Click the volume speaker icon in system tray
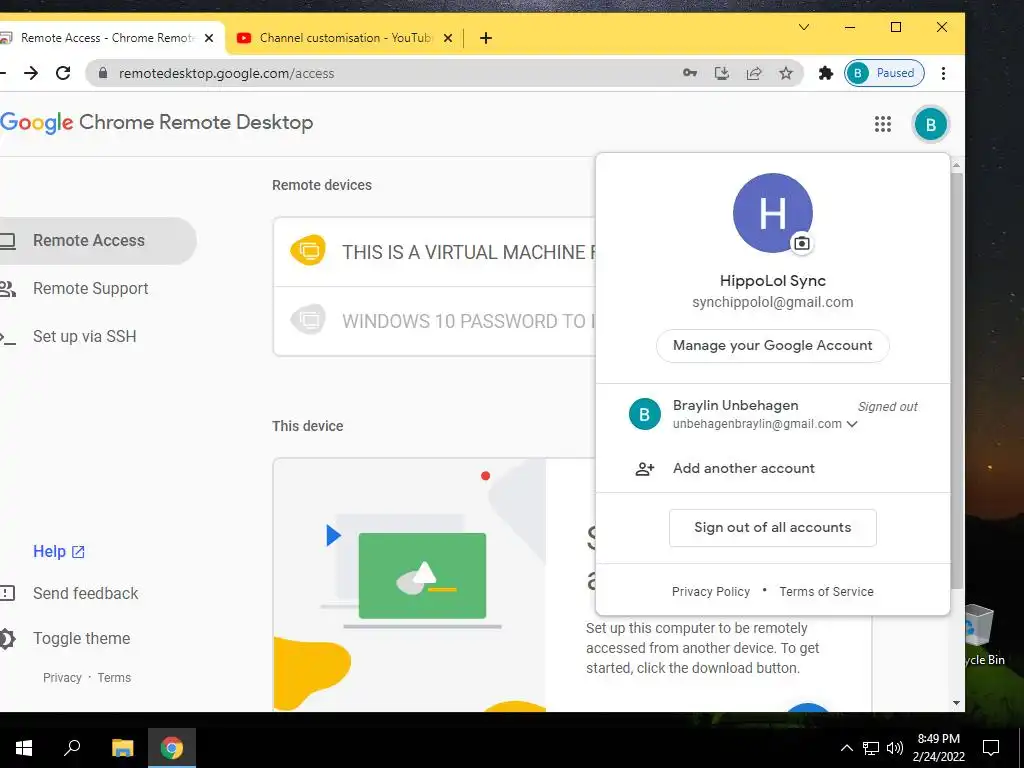Image resolution: width=1024 pixels, height=768 pixels. 895,748
